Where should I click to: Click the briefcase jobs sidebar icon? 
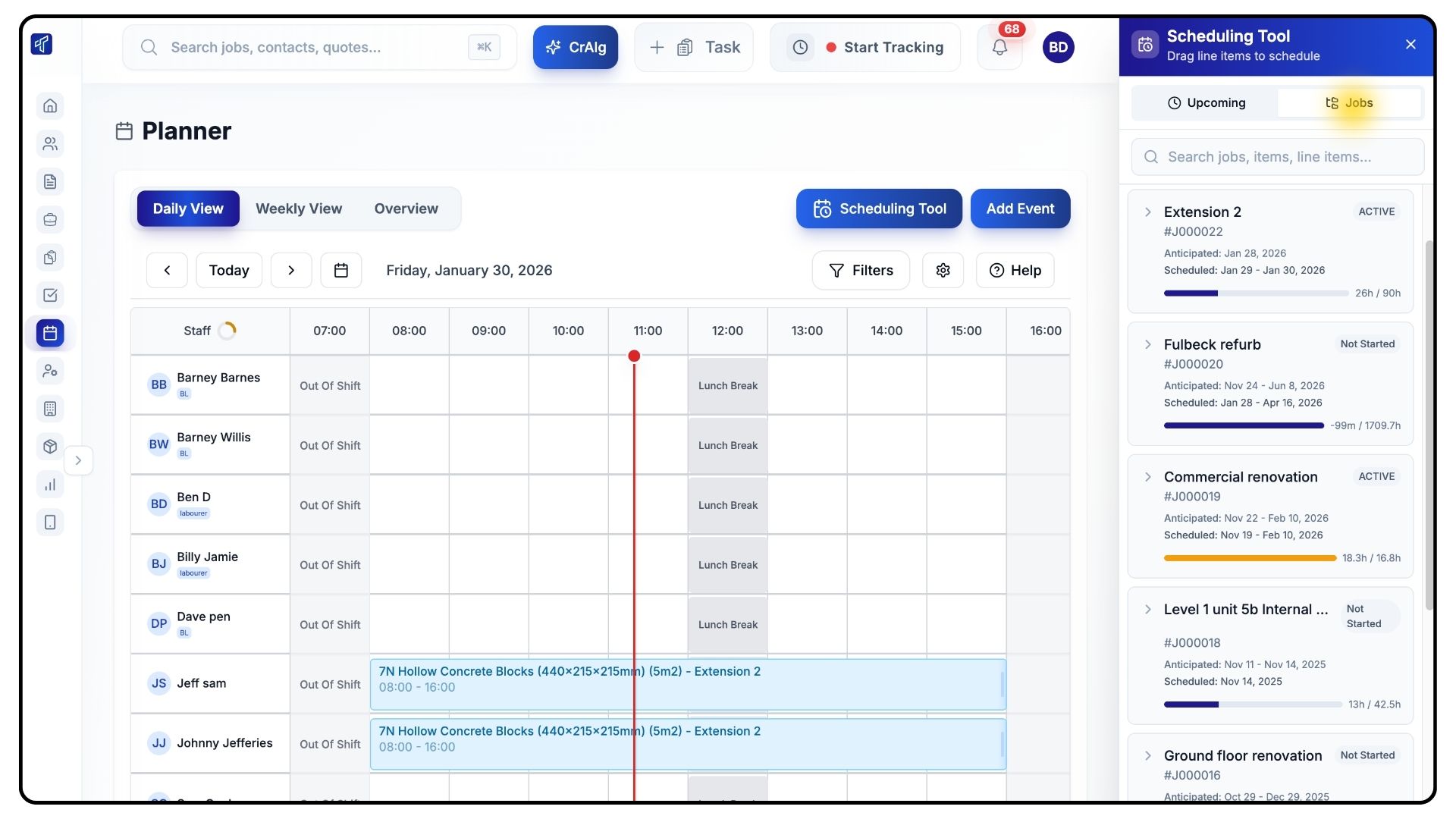click(x=50, y=219)
